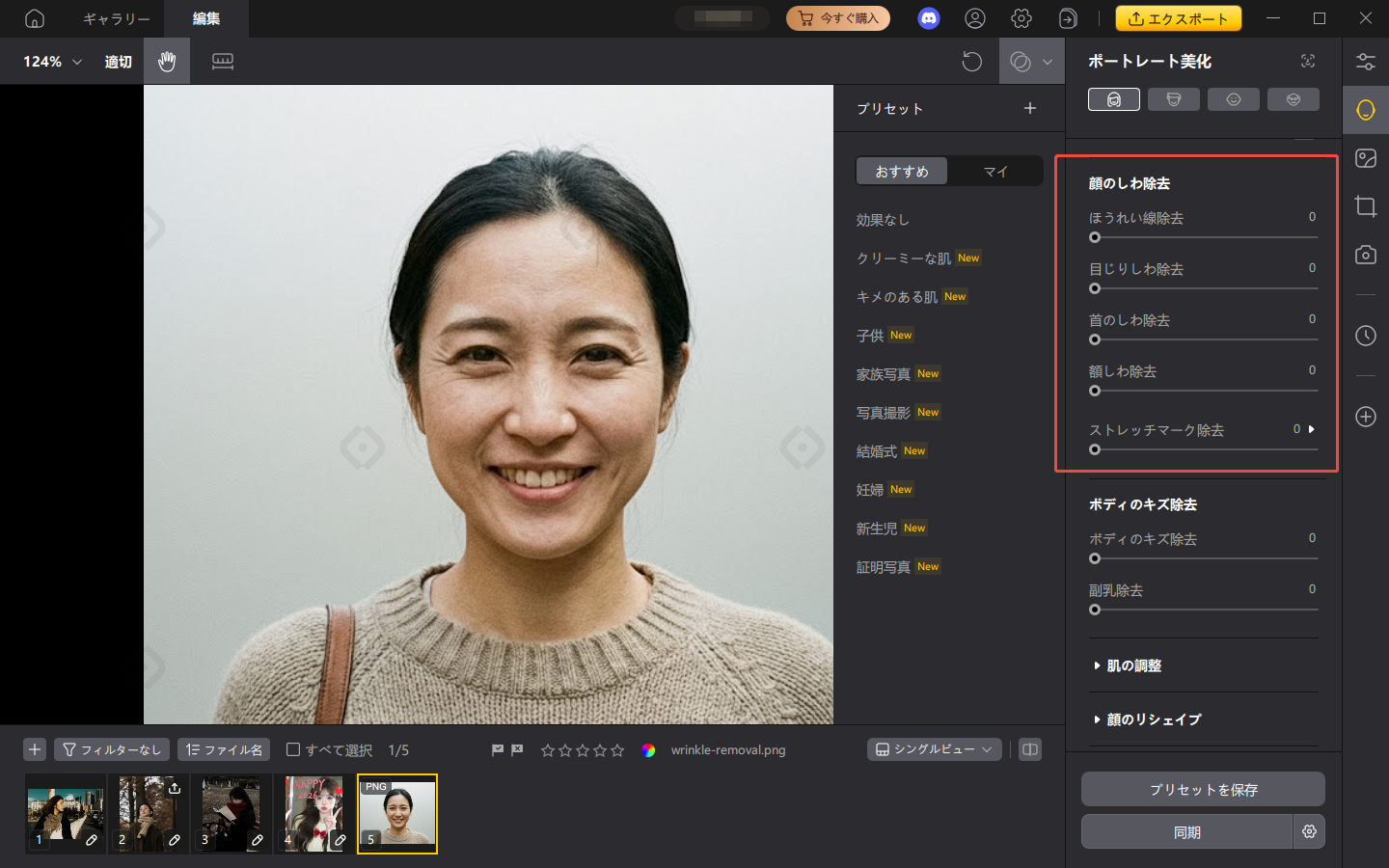Toggle the flag pick icon
Viewport: 1389px width, 868px height.
tap(498, 749)
